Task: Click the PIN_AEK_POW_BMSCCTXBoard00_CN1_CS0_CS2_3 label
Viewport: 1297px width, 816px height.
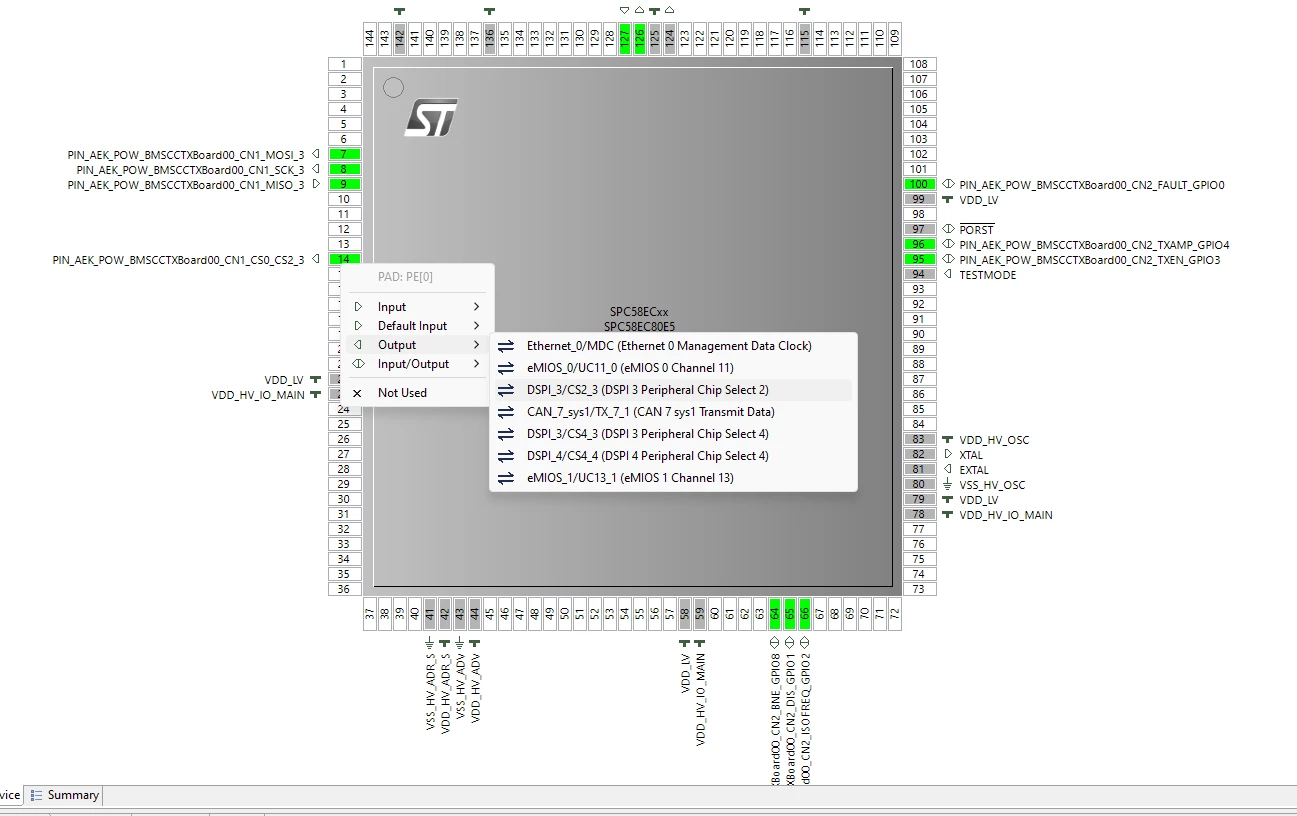Action: click(x=179, y=260)
